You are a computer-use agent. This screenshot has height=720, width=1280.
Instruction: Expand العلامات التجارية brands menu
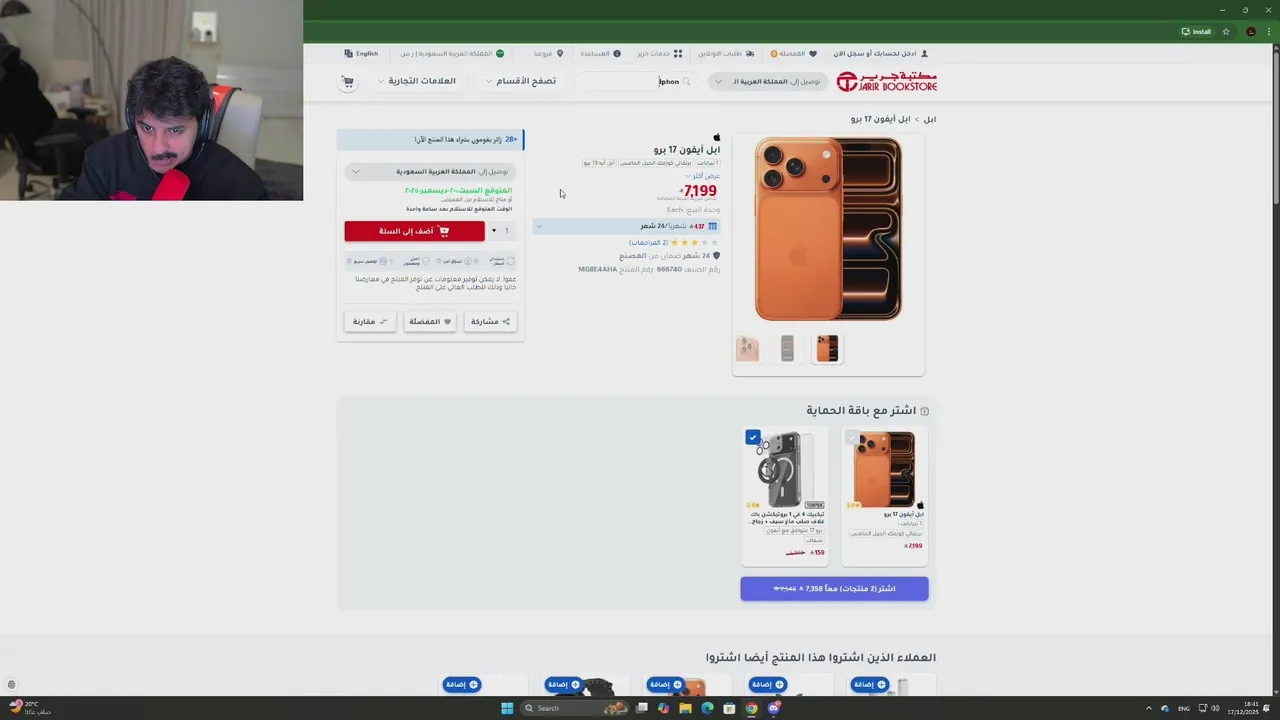pyautogui.click(x=417, y=81)
